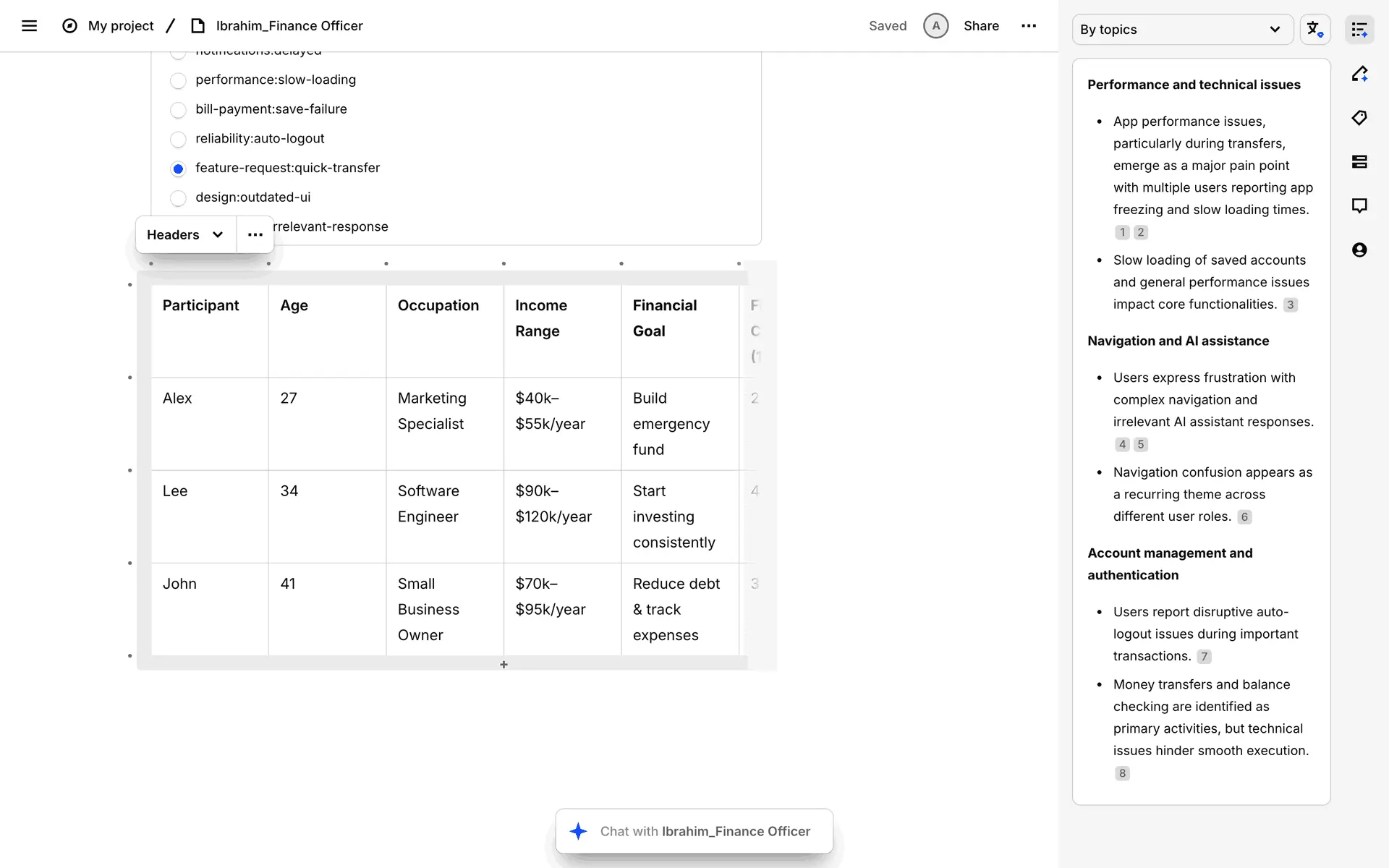Image resolution: width=1389 pixels, height=868 pixels.
Task: Open the Headers table dropdown
Action: (185, 235)
